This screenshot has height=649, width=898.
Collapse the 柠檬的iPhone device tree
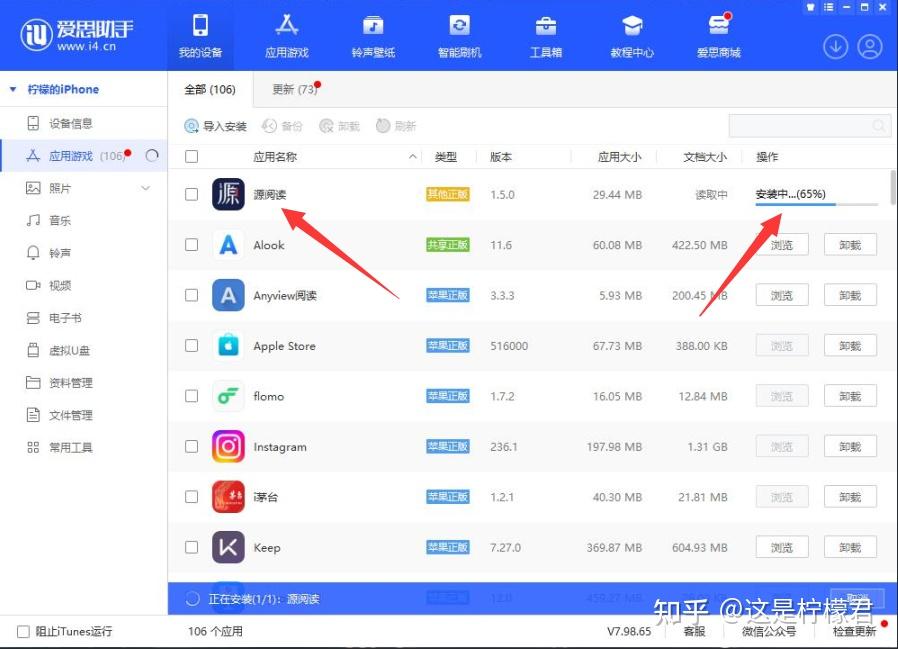(13, 89)
